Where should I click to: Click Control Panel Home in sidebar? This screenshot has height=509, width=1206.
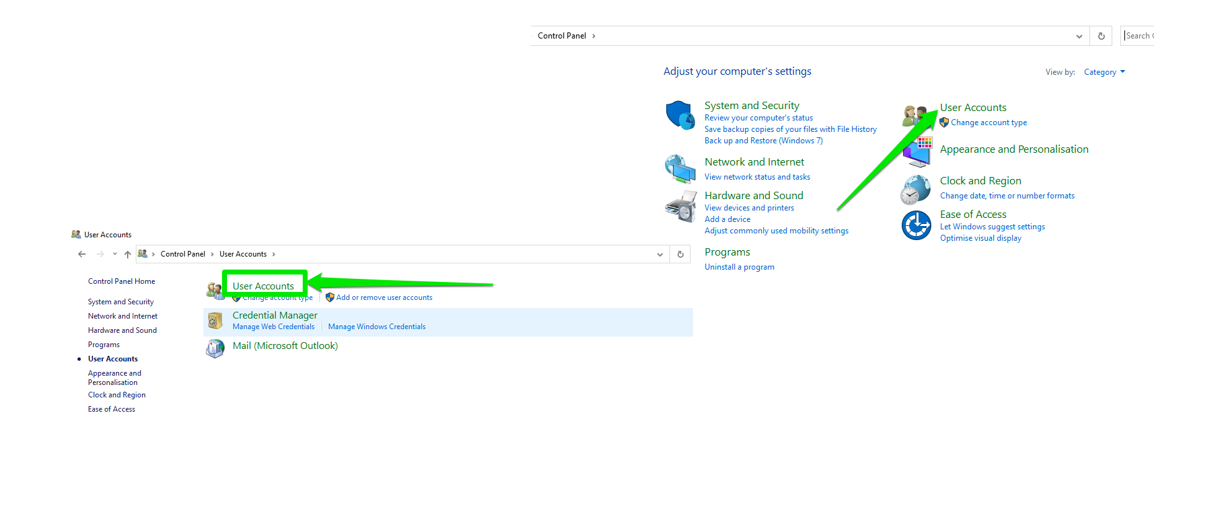click(x=121, y=281)
